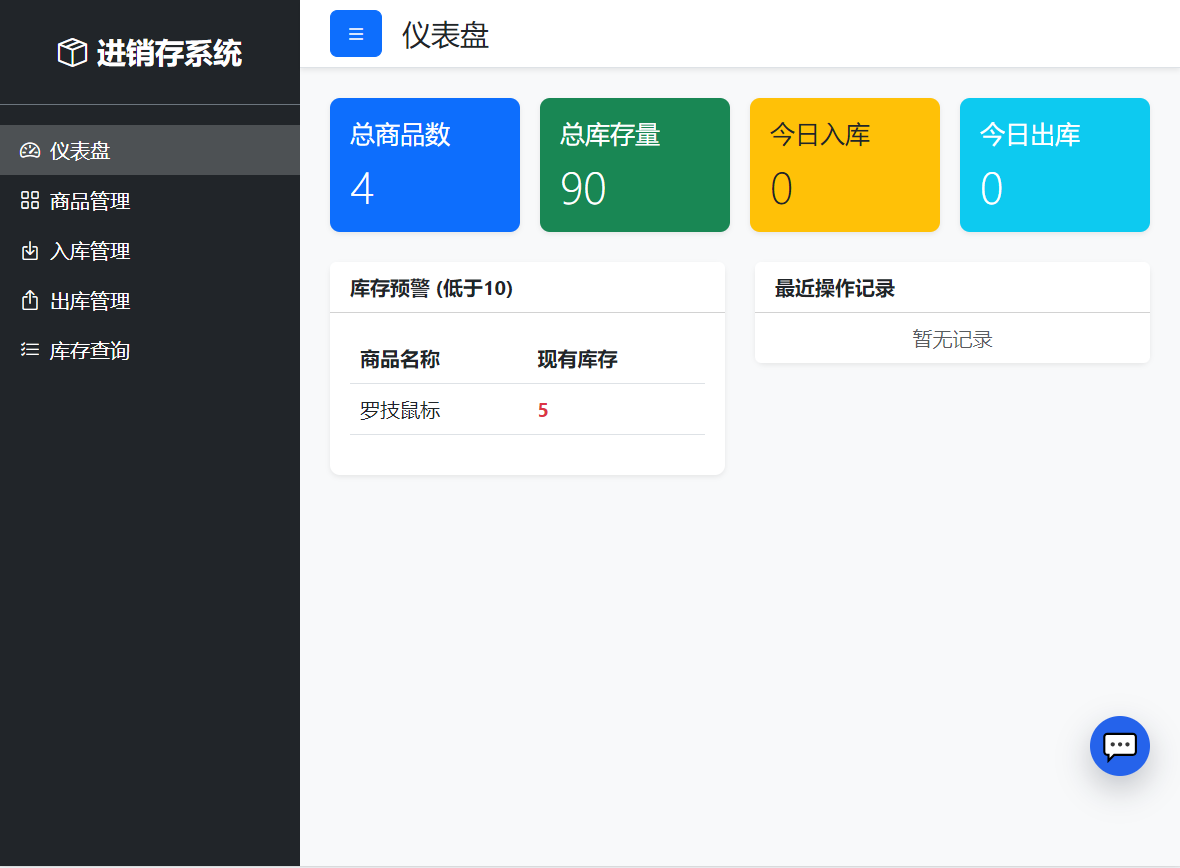Viewport: 1180px width, 868px height.
Task: Click the blue 总商品数 stat card
Action: [x=424, y=164]
